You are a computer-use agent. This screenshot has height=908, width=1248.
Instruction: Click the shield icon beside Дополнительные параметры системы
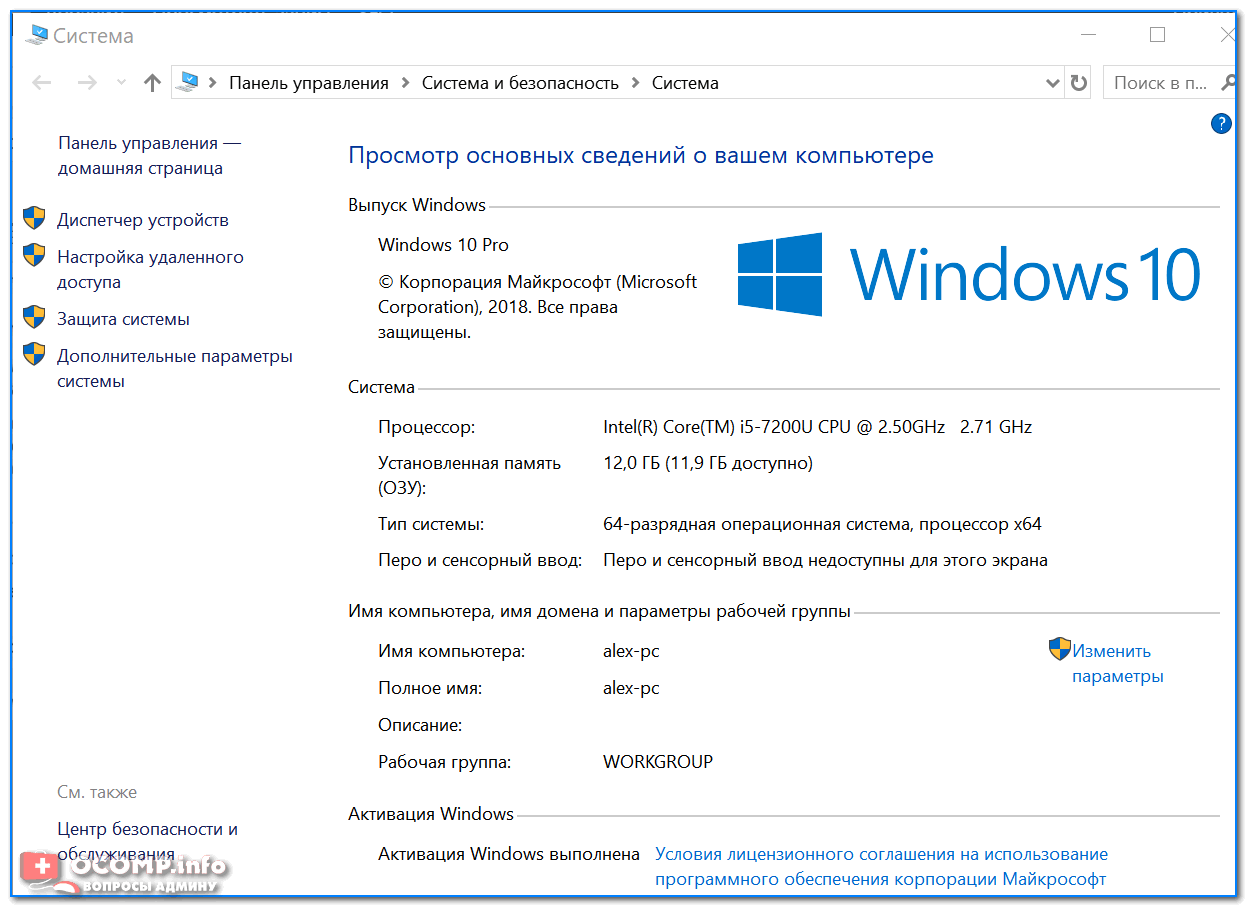(34, 355)
